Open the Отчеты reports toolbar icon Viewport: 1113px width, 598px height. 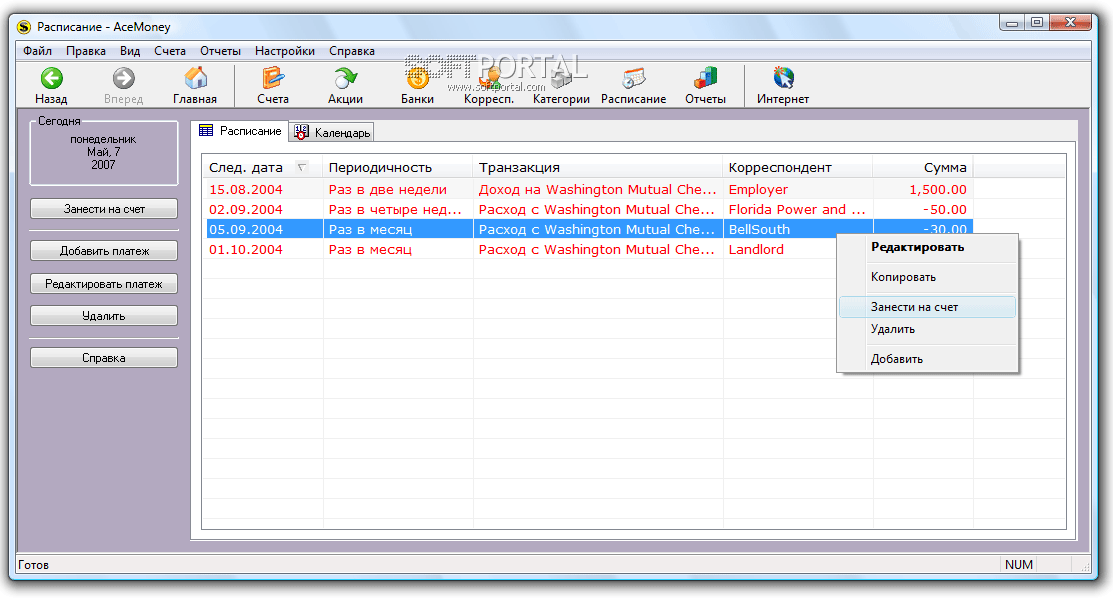pyautogui.click(x=705, y=78)
